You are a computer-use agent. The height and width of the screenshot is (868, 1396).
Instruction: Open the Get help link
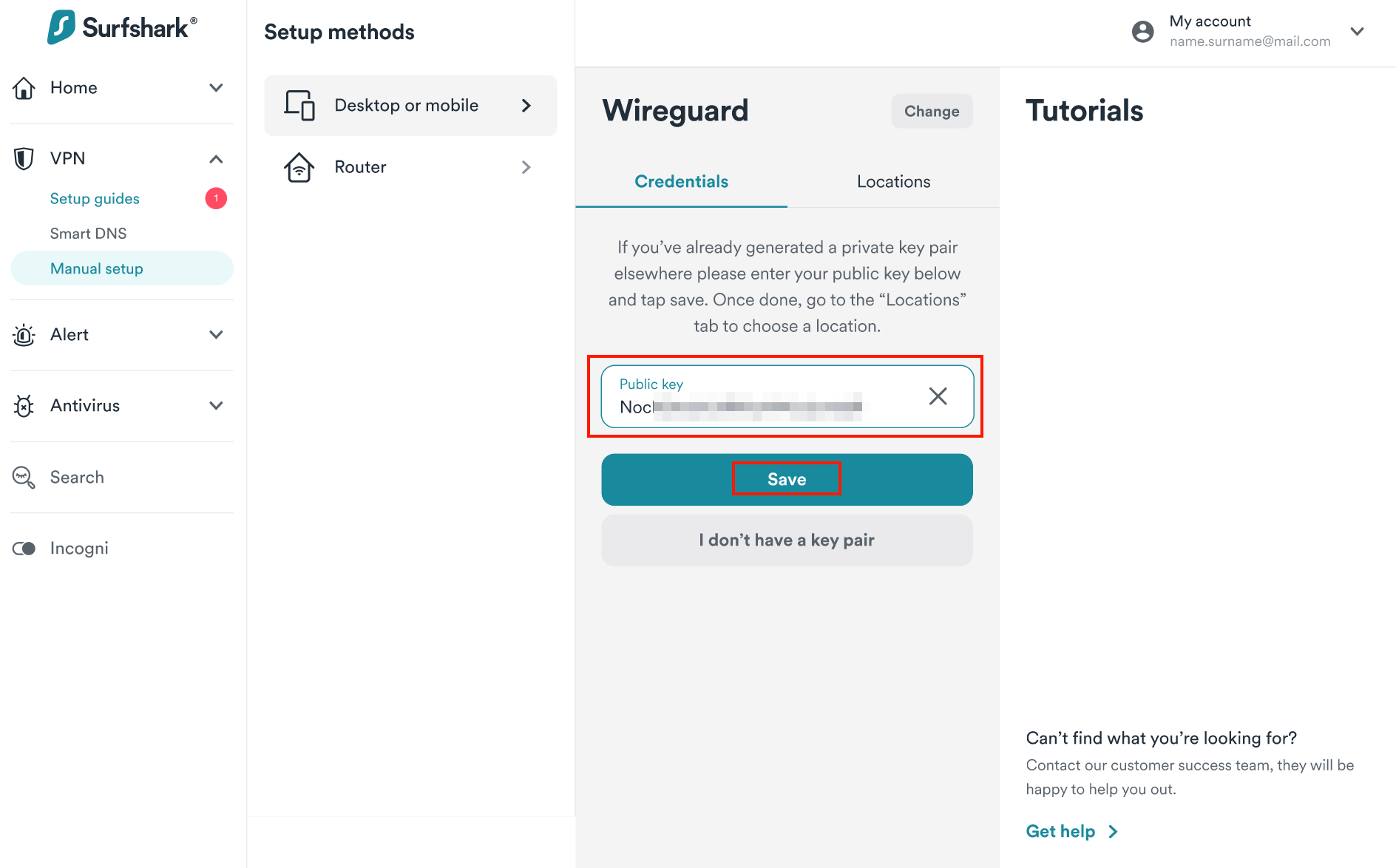coord(1071,832)
